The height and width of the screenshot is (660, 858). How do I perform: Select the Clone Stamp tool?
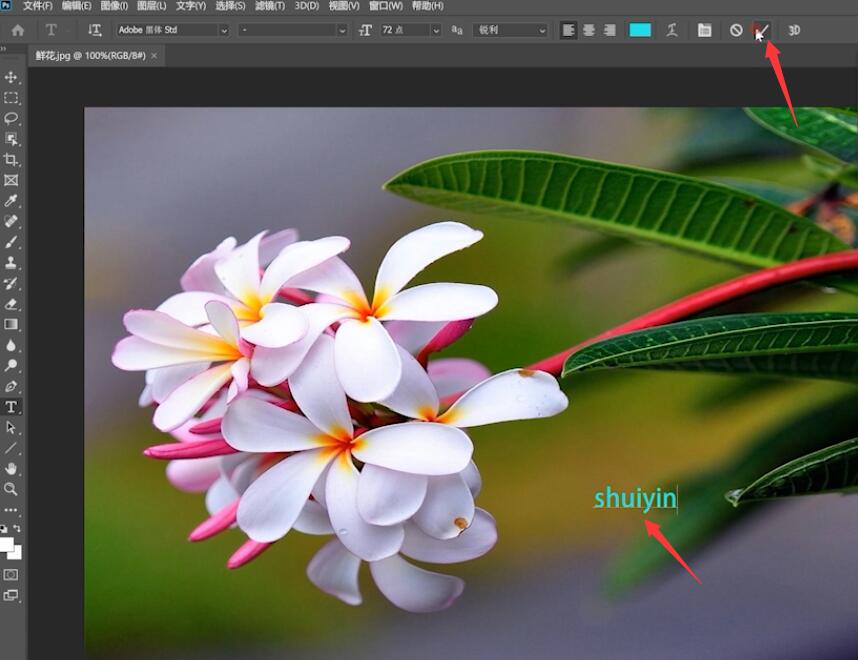pyautogui.click(x=11, y=263)
